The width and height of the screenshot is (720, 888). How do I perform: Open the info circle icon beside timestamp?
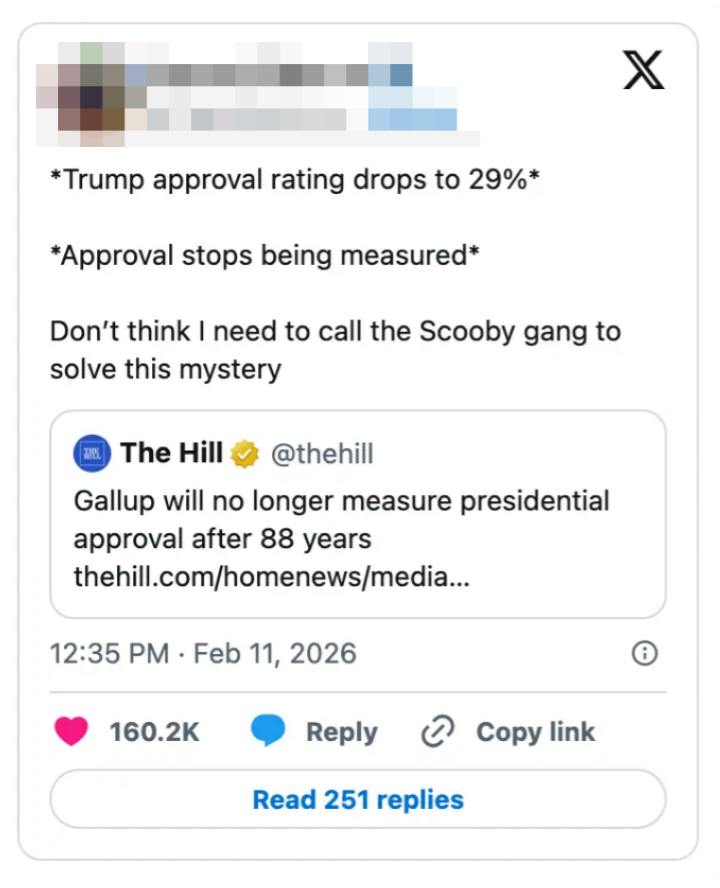pos(646,654)
